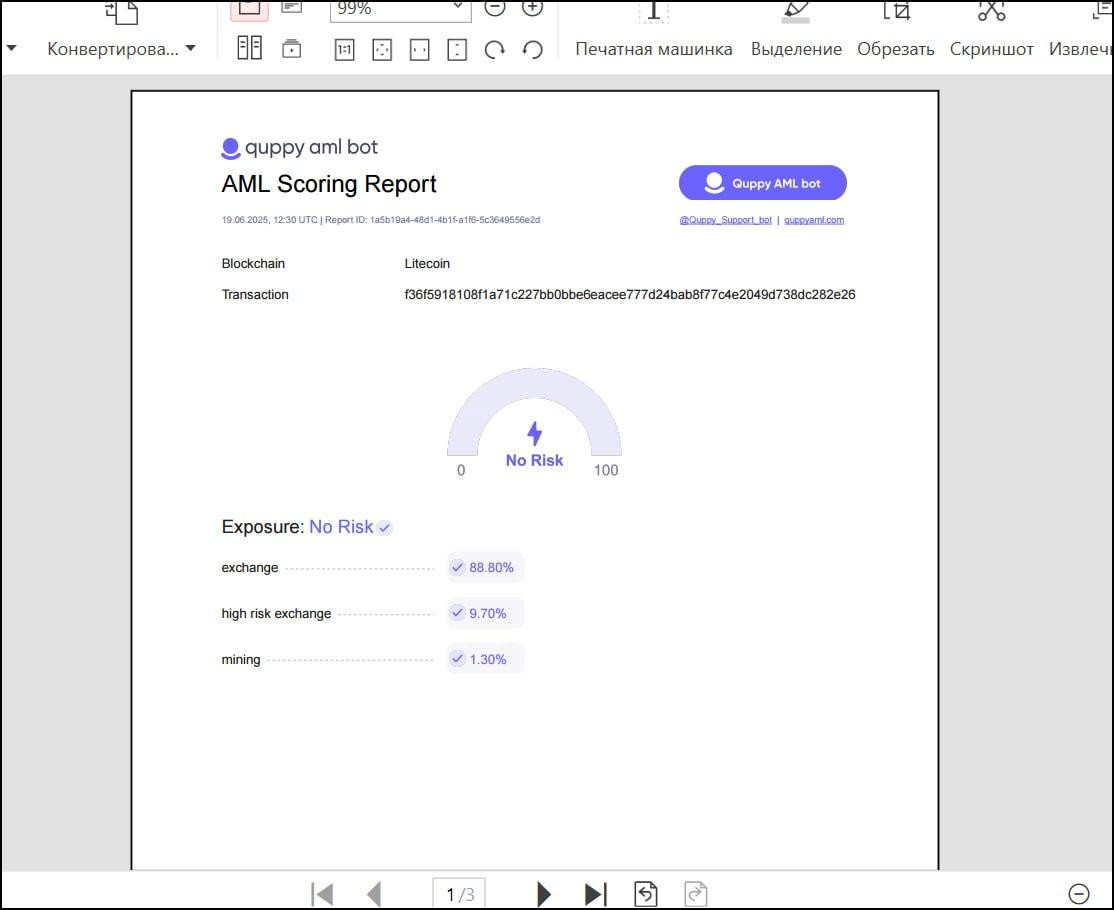Click the page number field 1/3
This screenshot has width=1114, height=910.
[459, 894]
